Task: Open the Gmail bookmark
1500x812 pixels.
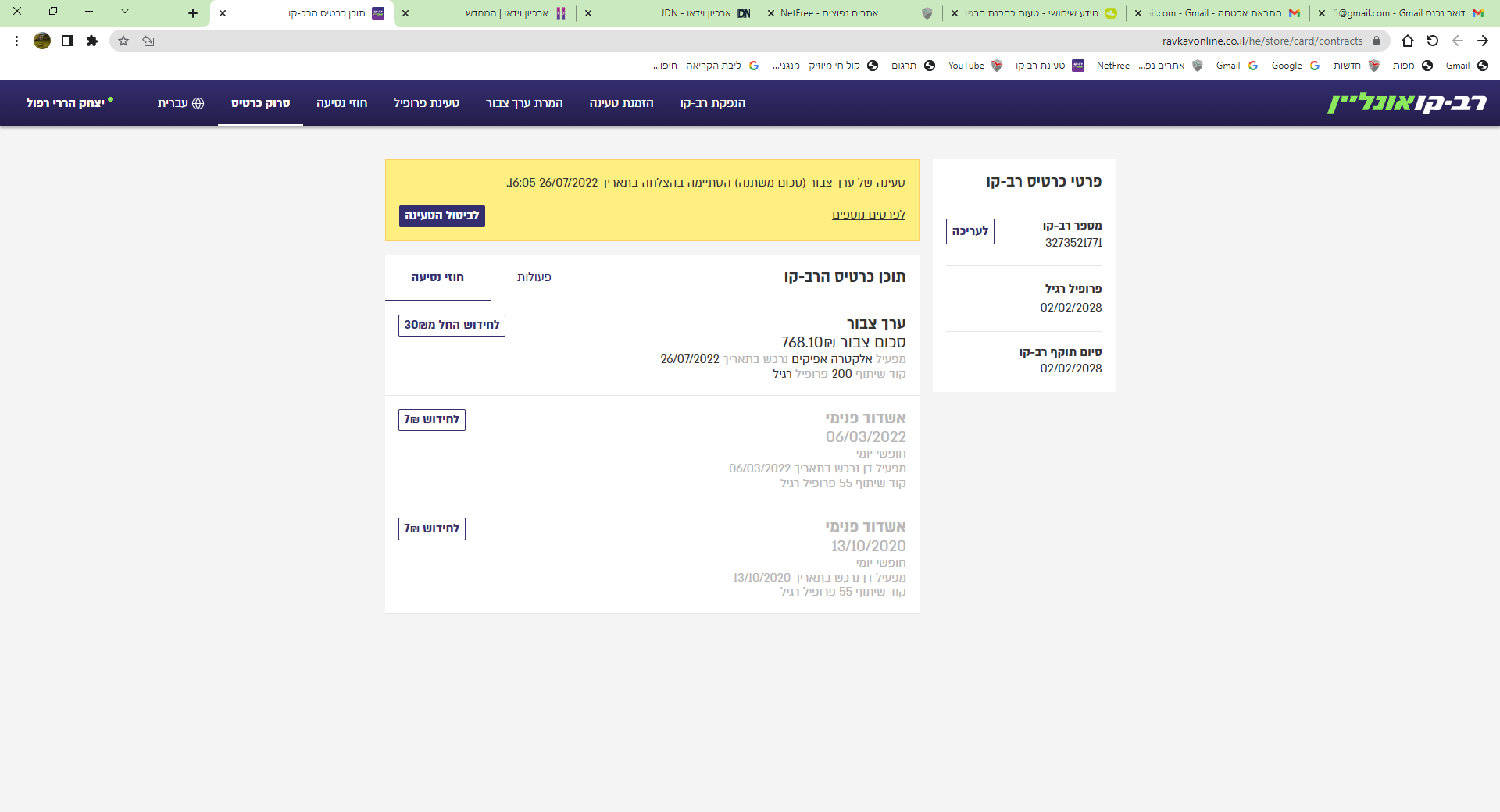Action: tap(1227, 66)
